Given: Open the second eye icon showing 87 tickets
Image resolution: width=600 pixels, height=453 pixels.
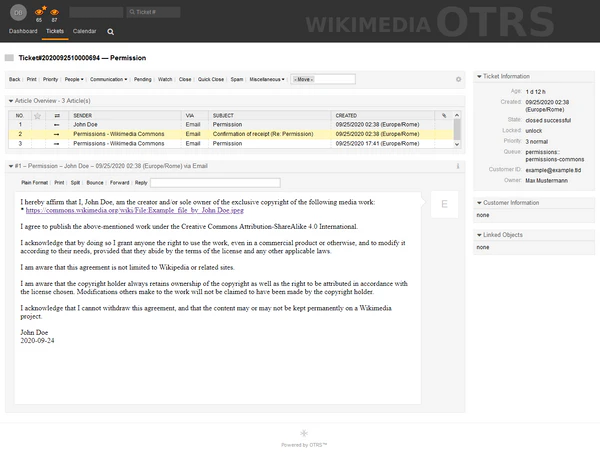Looking at the screenshot, I should [55, 11].
